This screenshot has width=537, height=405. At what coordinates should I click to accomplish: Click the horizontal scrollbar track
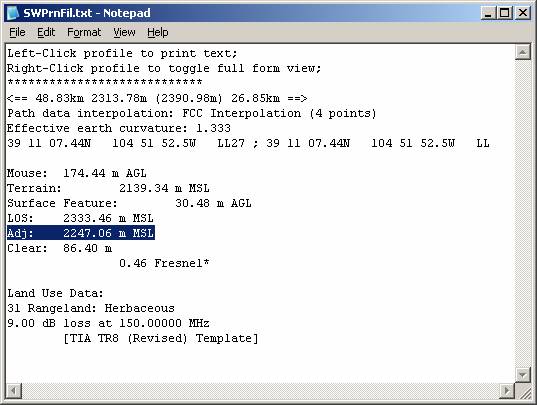pyautogui.click(x=260, y=390)
